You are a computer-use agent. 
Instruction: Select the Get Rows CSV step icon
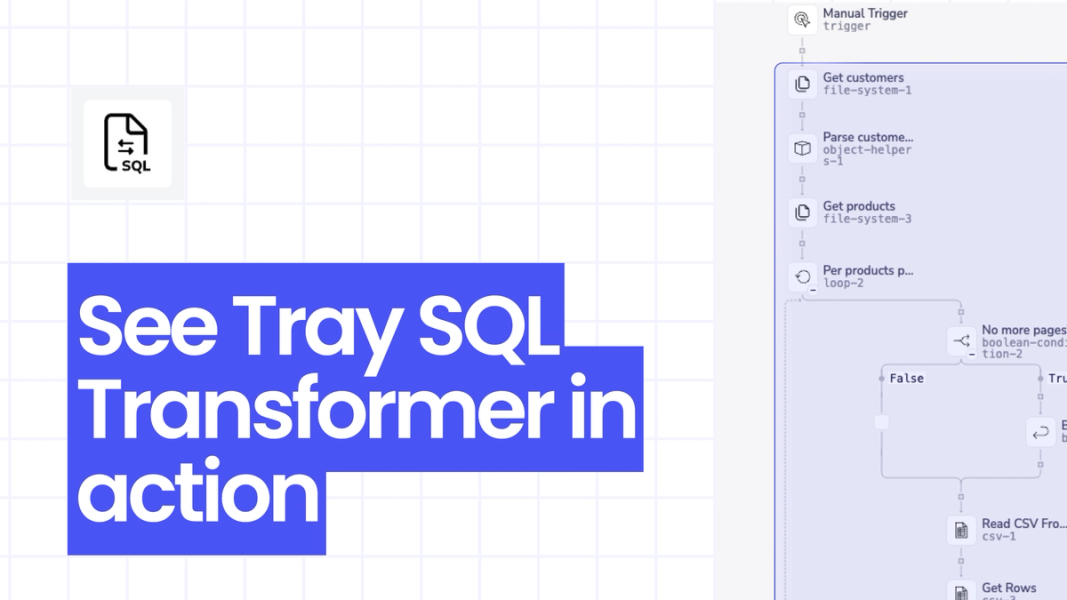click(x=961, y=592)
